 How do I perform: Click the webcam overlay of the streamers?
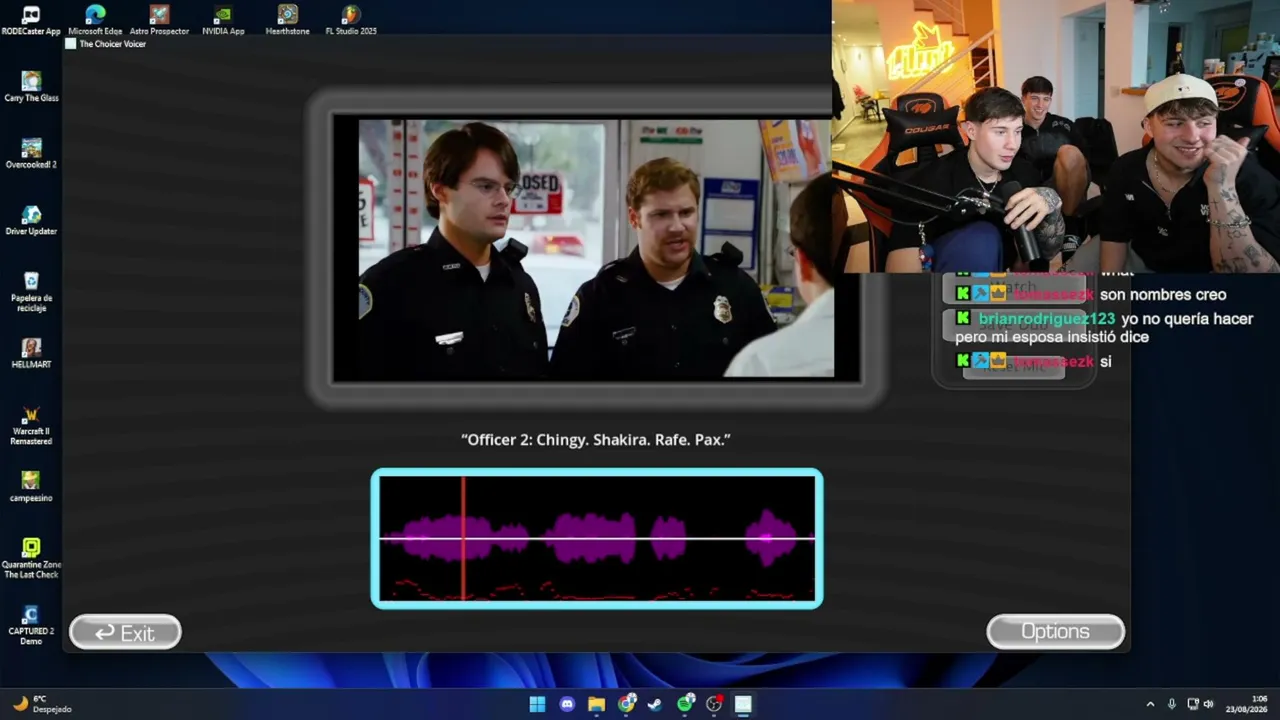1056,136
